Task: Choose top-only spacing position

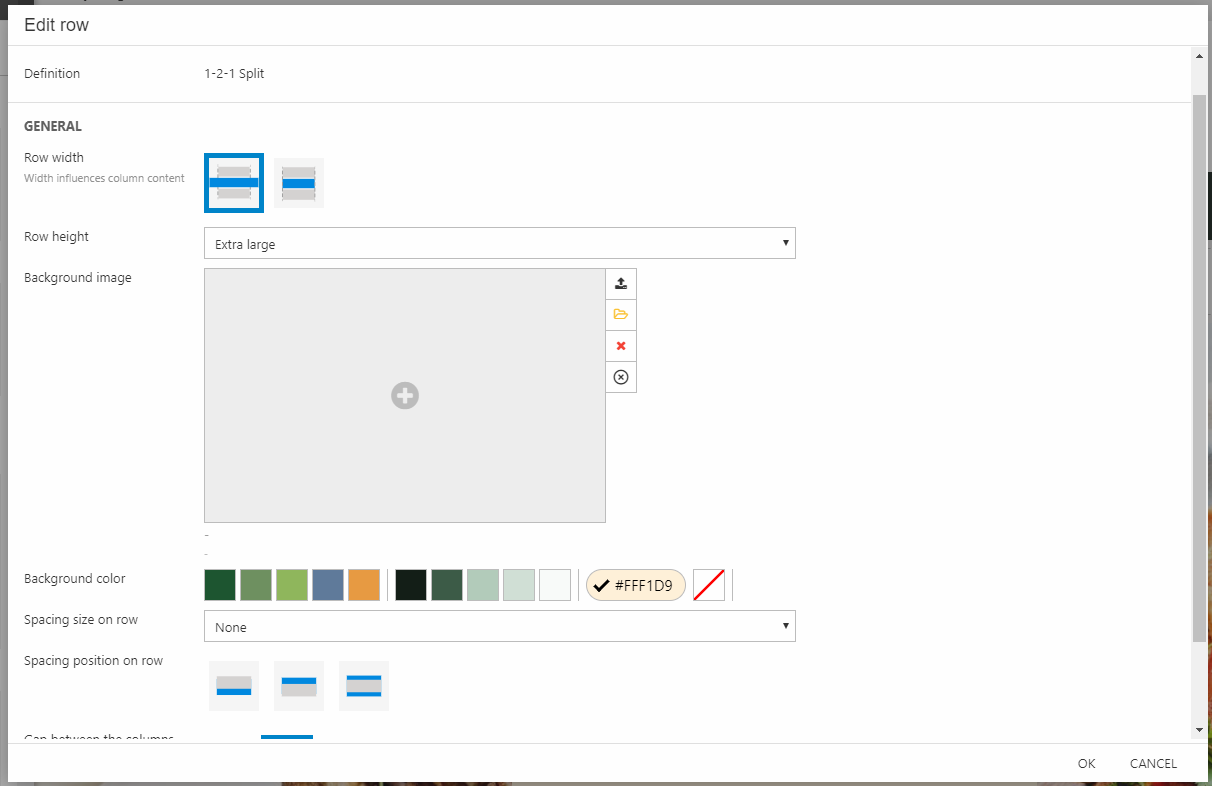Action: coord(299,686)
